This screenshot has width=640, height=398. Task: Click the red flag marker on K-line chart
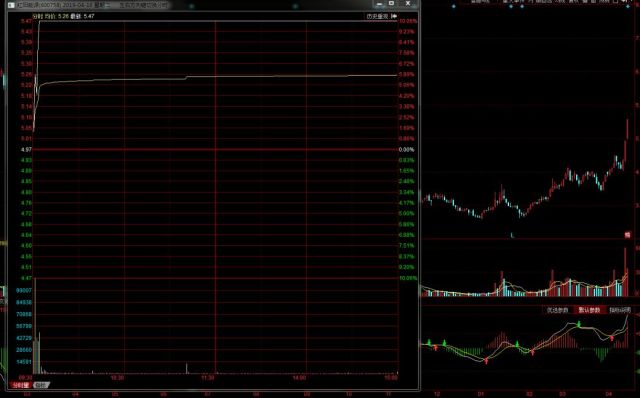628,234
